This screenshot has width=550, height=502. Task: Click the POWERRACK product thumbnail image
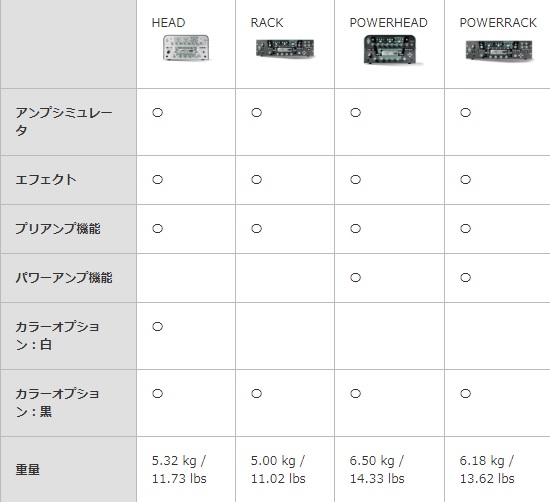[x=499, y=50]
